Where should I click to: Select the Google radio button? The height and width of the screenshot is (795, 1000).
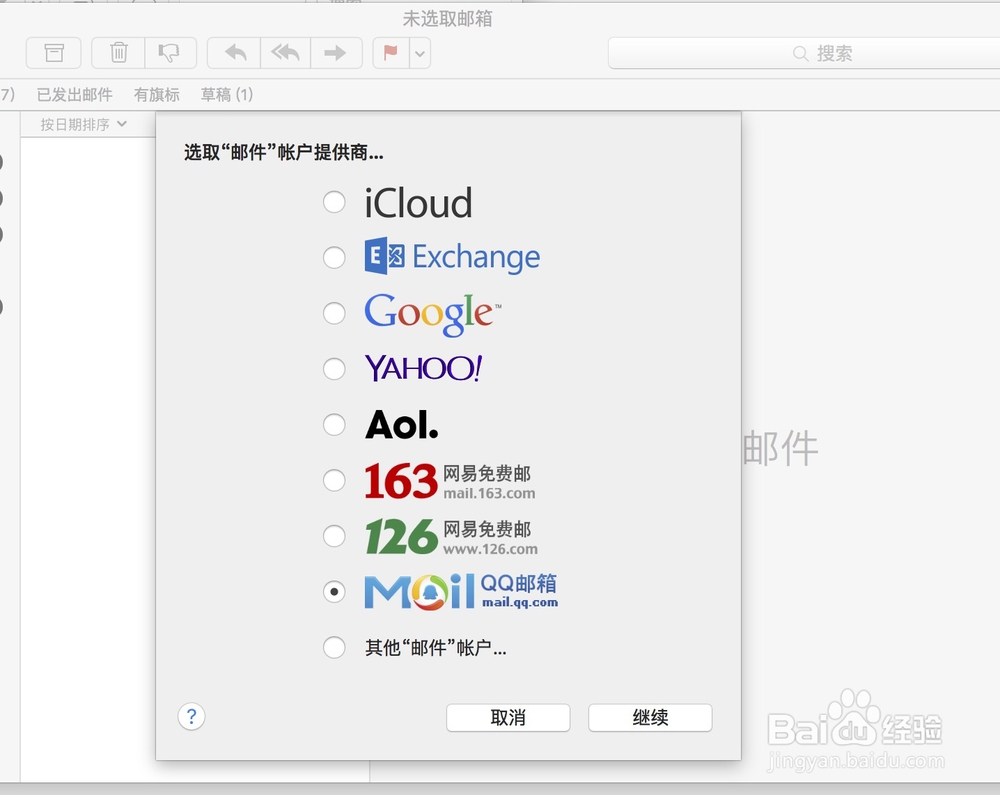334,313
